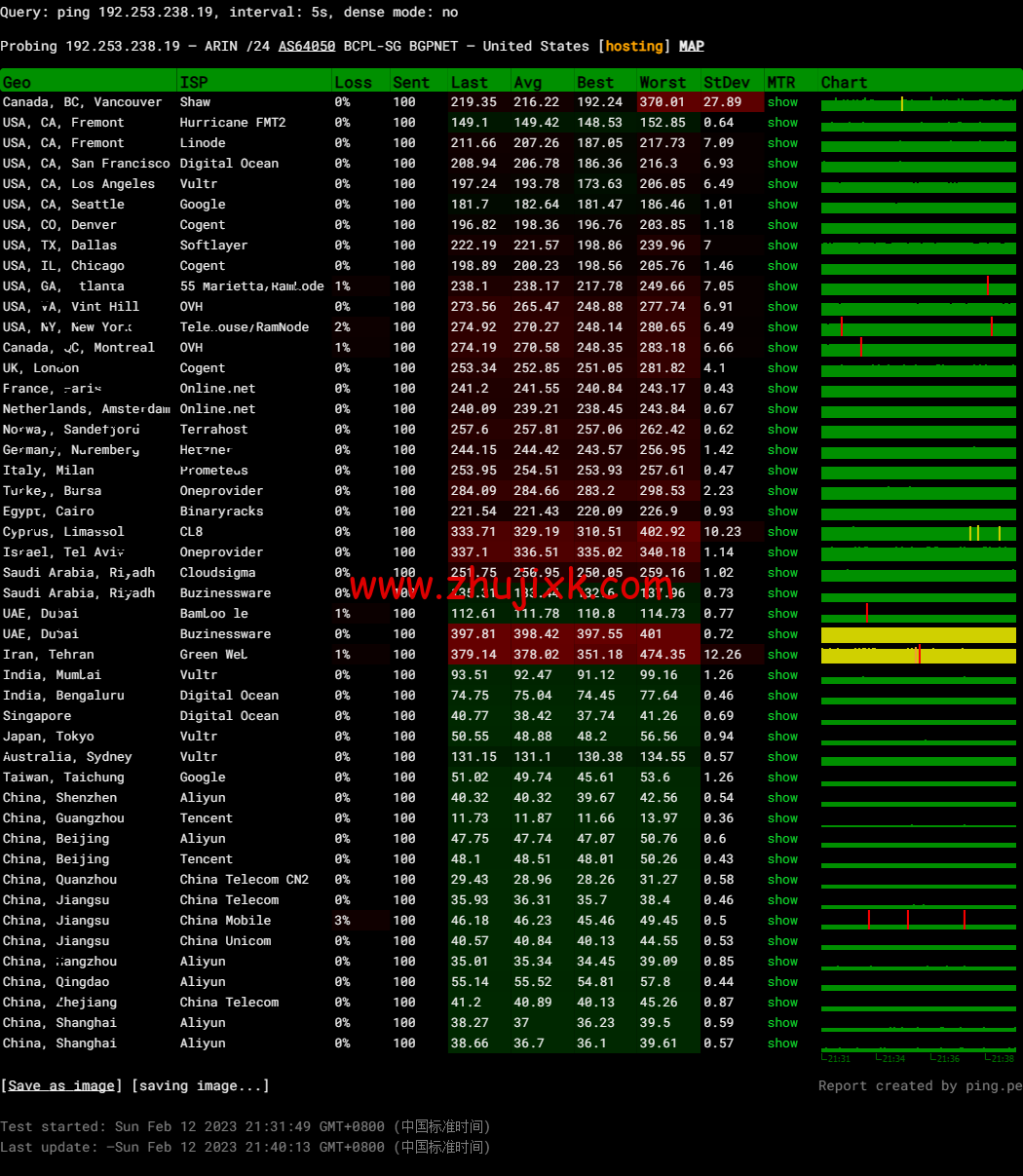Show MTR for Vancouver Shaw row
Screen dimensions: 1023x1176
pyautogui.click(x=781, y=102)
